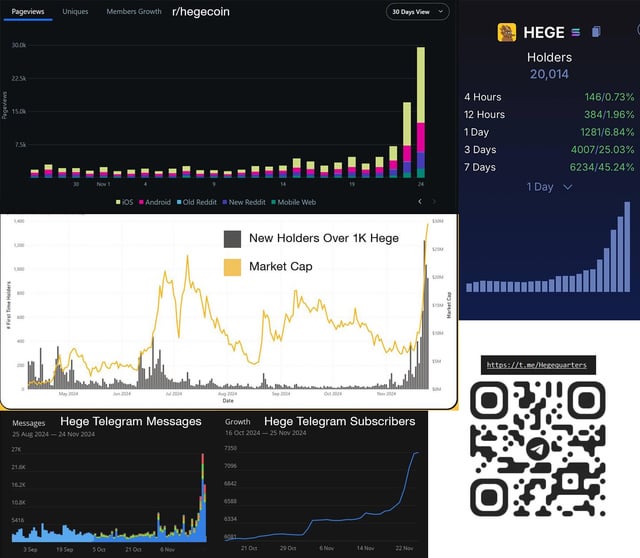Click the Solana chain icon beside HEGE

coord(579,32)
